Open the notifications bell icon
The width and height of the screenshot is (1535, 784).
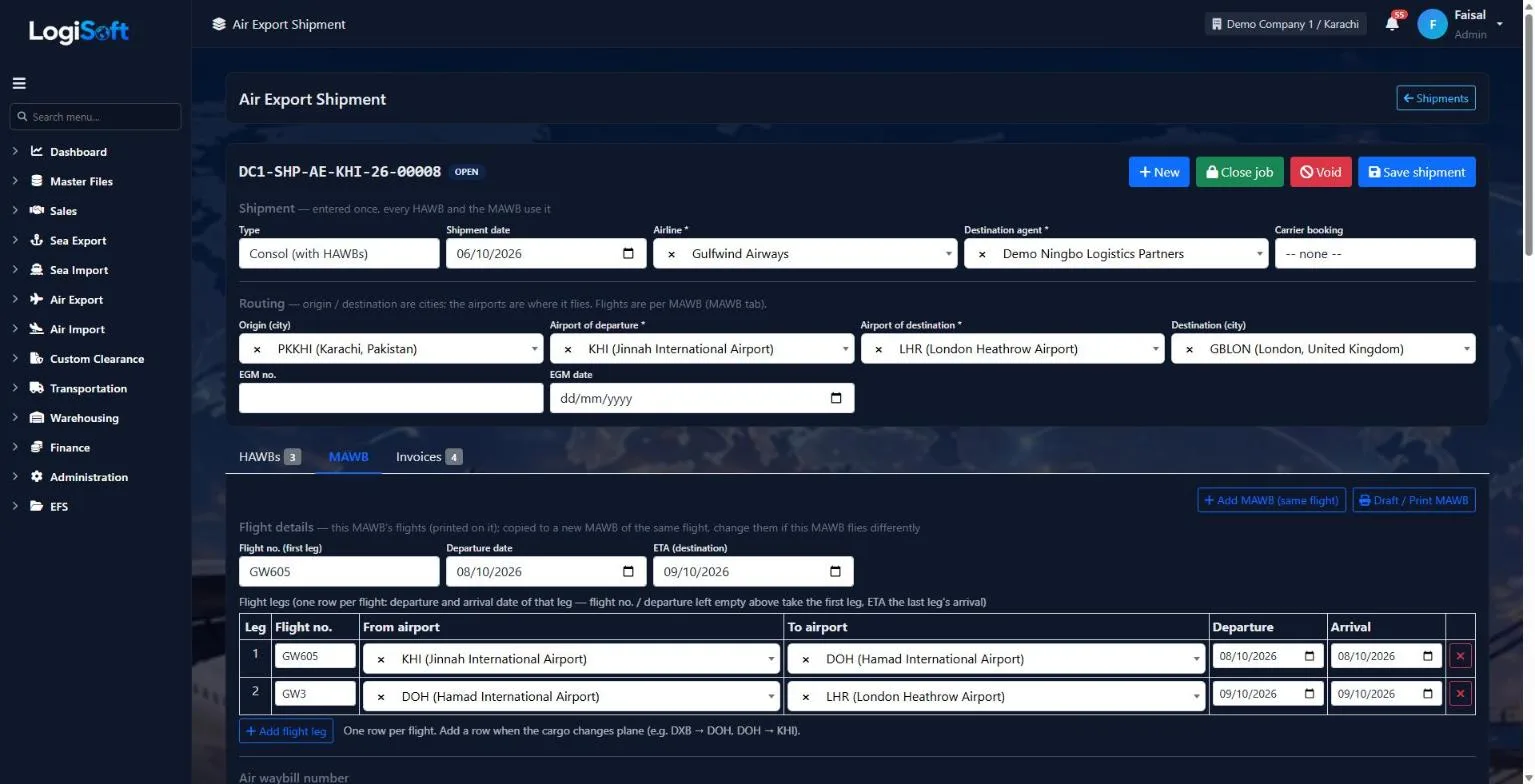click(1392, 24)
